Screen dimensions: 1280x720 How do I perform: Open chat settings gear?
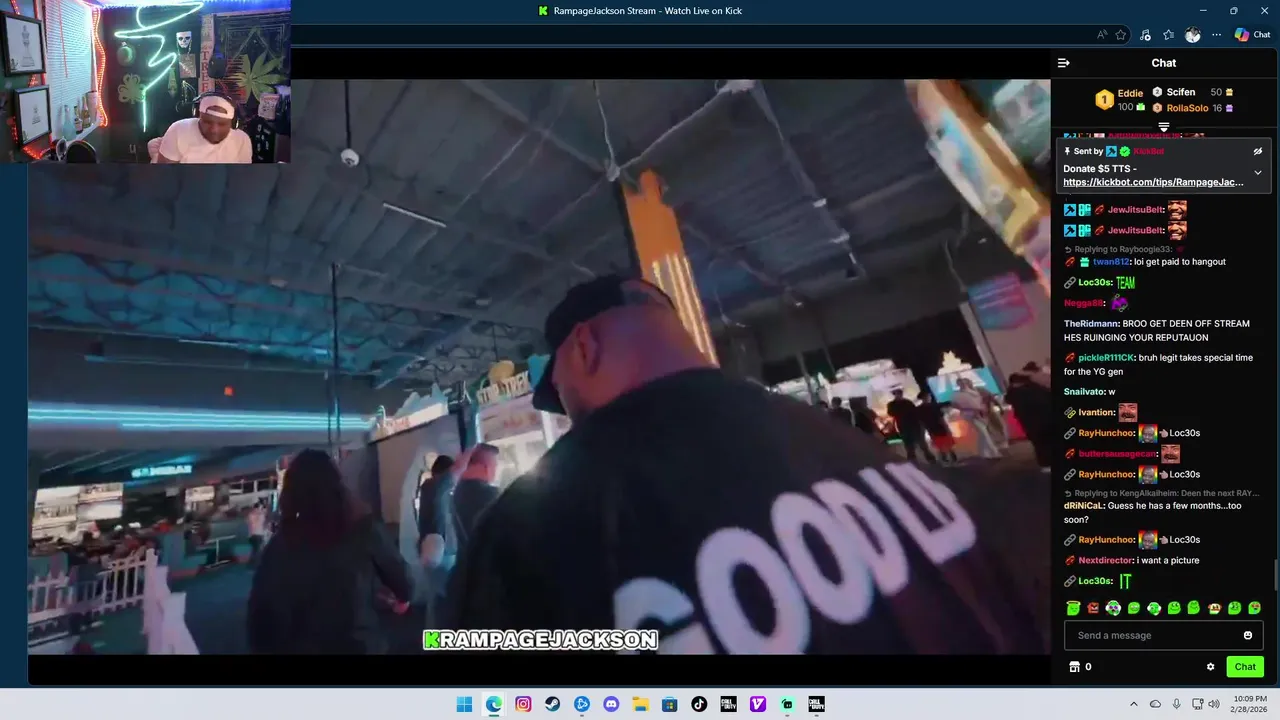[1210, 667]
